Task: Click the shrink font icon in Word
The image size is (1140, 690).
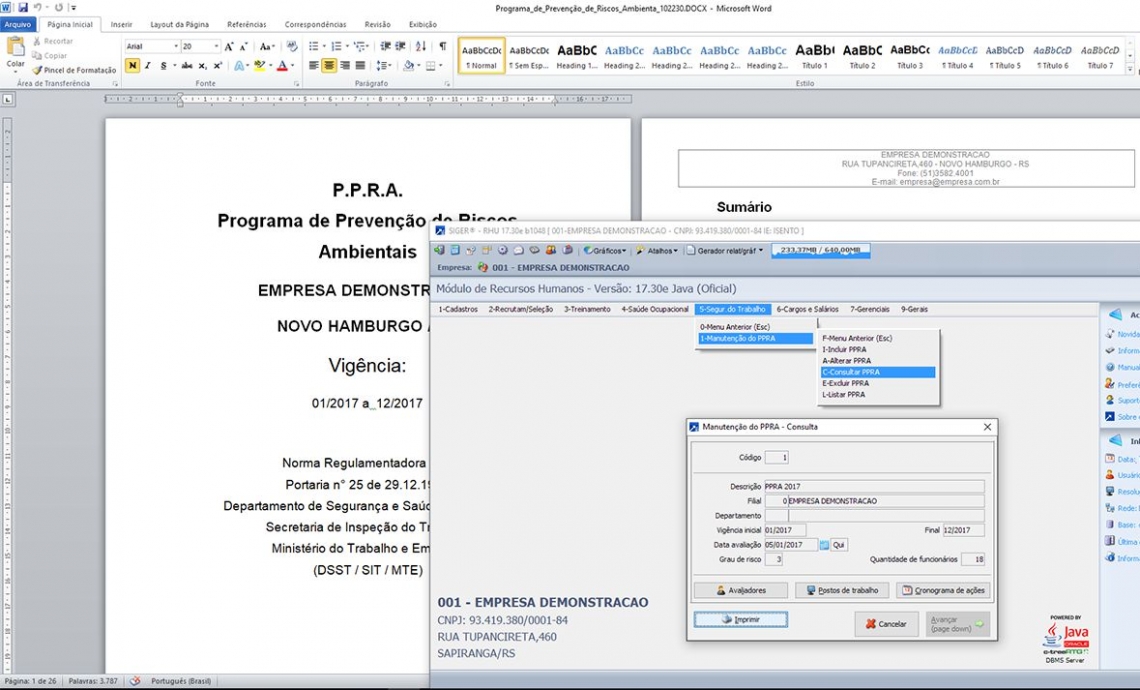Action: click(244, 47)
